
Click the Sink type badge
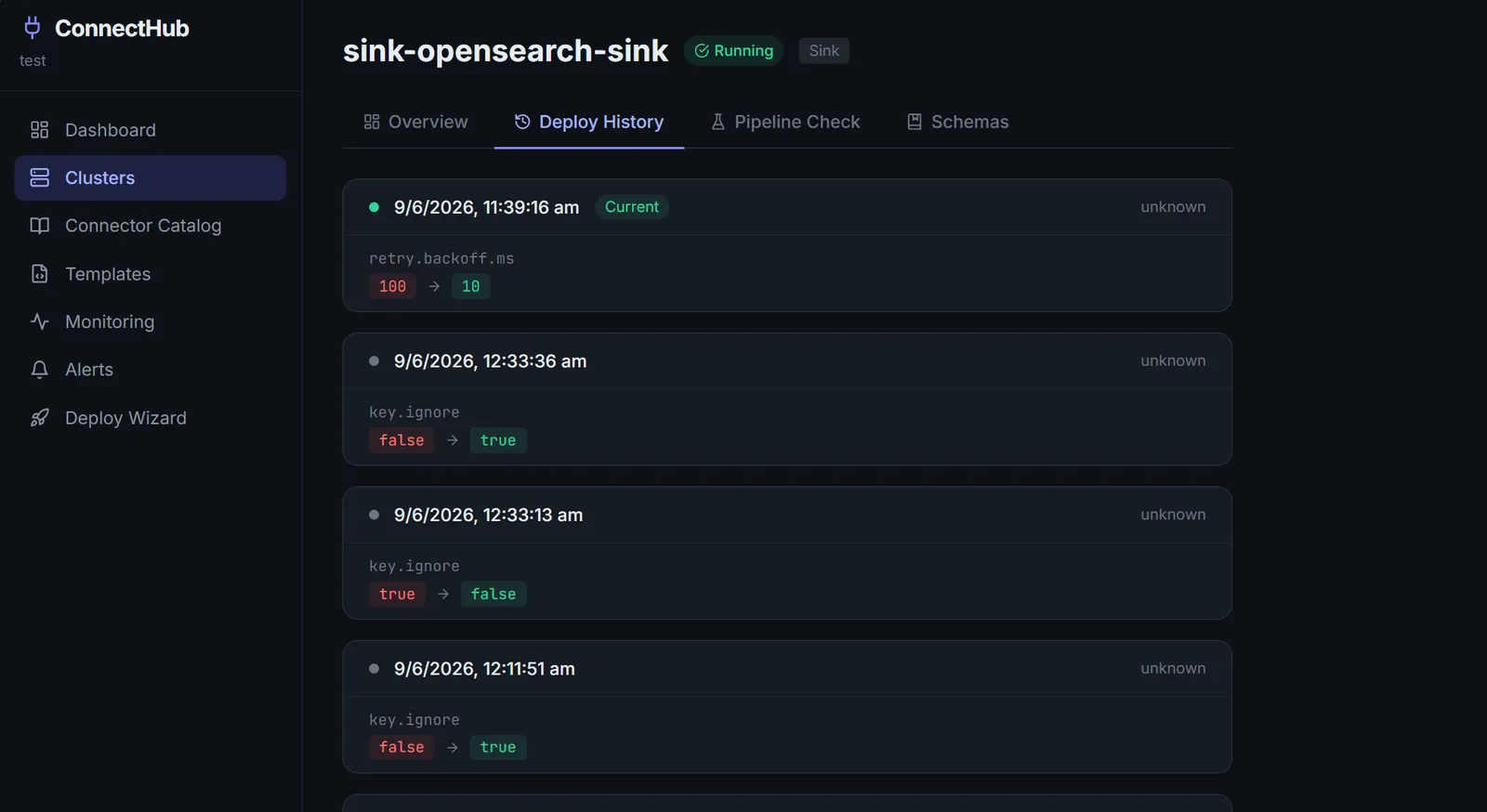[x=823, y=51]
